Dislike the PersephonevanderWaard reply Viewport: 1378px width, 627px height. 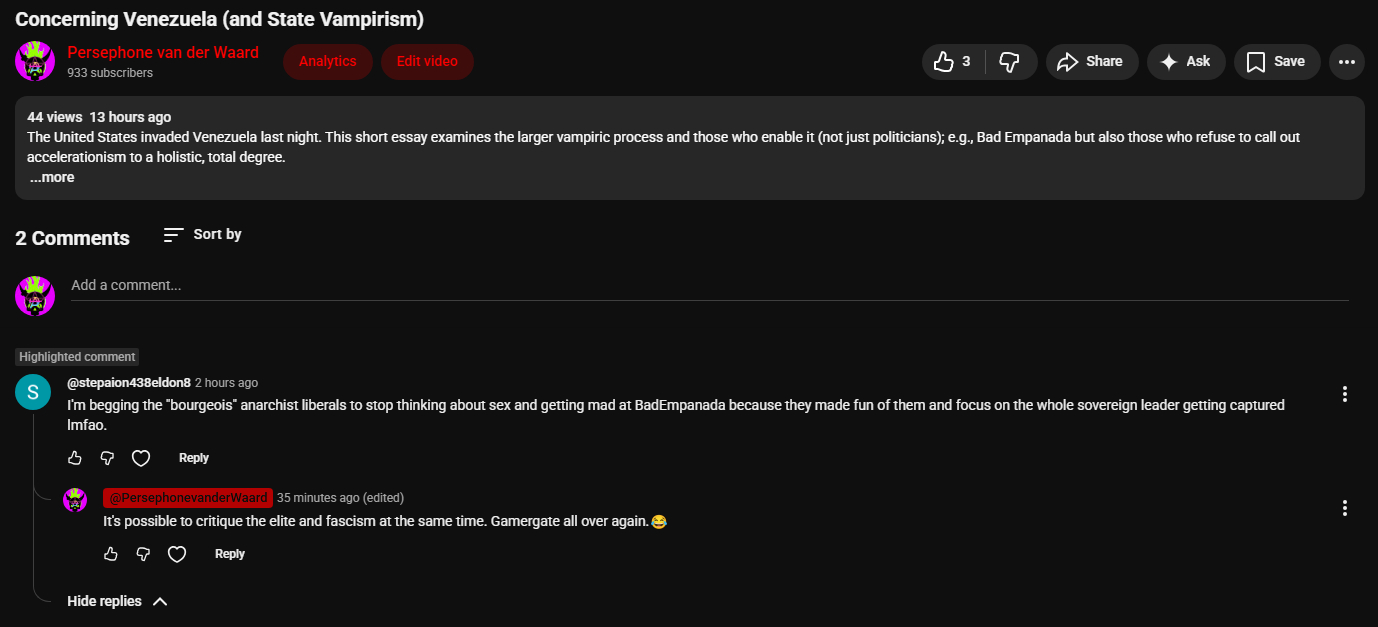pos(143,554)
